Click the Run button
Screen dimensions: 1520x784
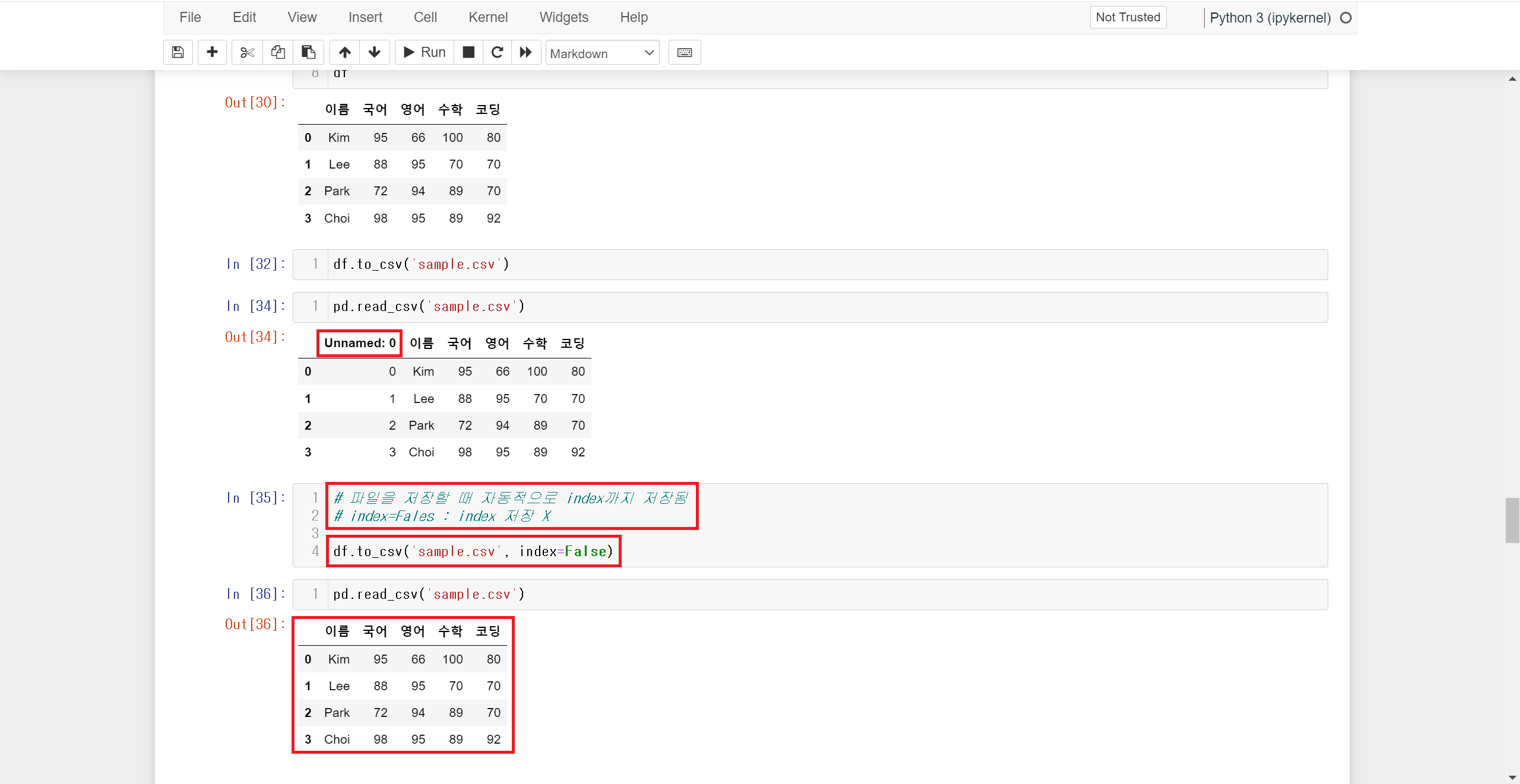[425, 52]
